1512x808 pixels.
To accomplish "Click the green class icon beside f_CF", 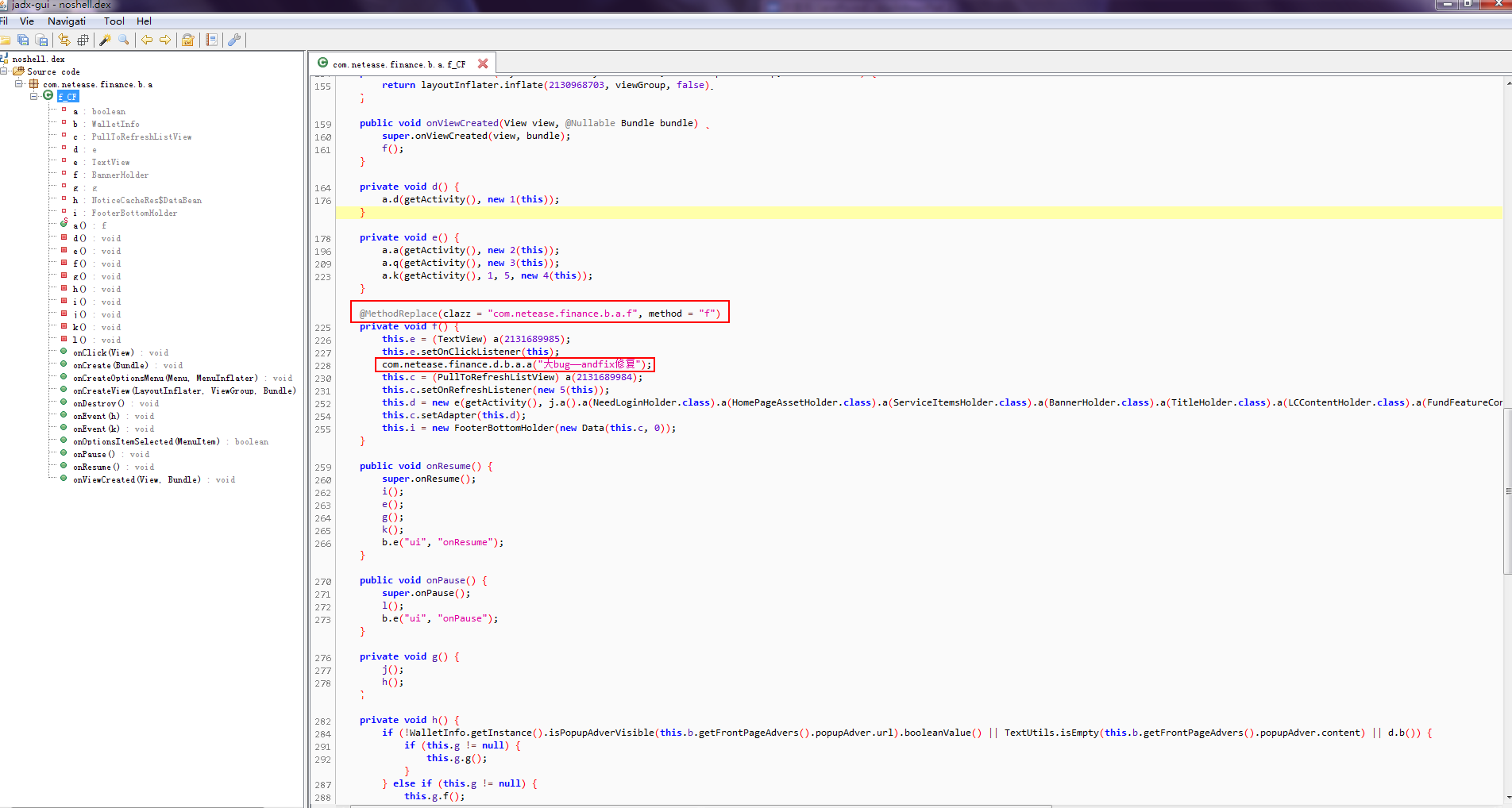I will click(x=48, y=95).
